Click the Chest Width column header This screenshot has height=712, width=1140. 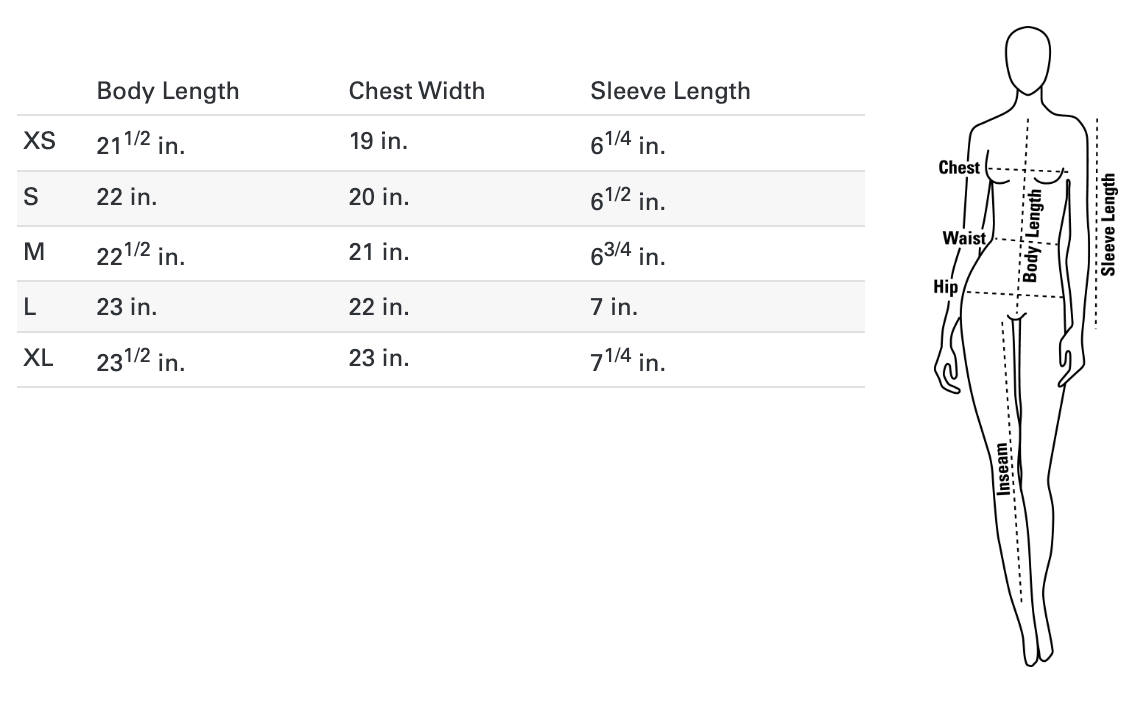point(416,91)
